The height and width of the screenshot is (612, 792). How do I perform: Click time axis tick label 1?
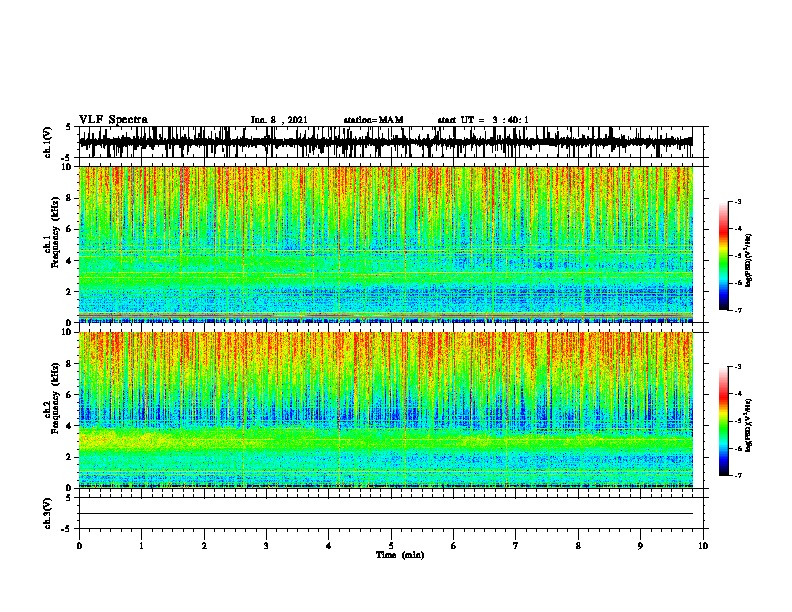(x=141, y=546)
